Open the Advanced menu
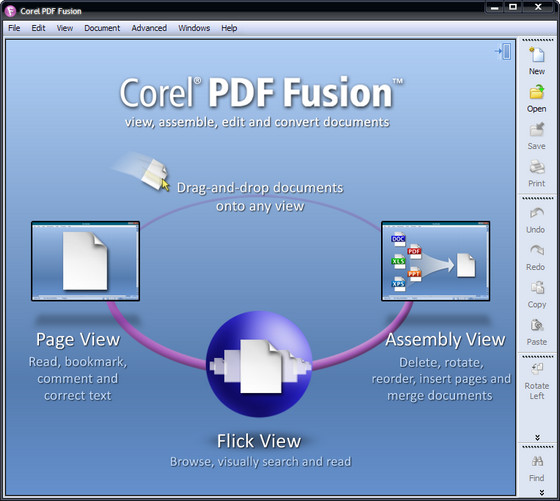The width and height of the screenshot is (560, 501). pyautogui.click(x=149, y=28)
